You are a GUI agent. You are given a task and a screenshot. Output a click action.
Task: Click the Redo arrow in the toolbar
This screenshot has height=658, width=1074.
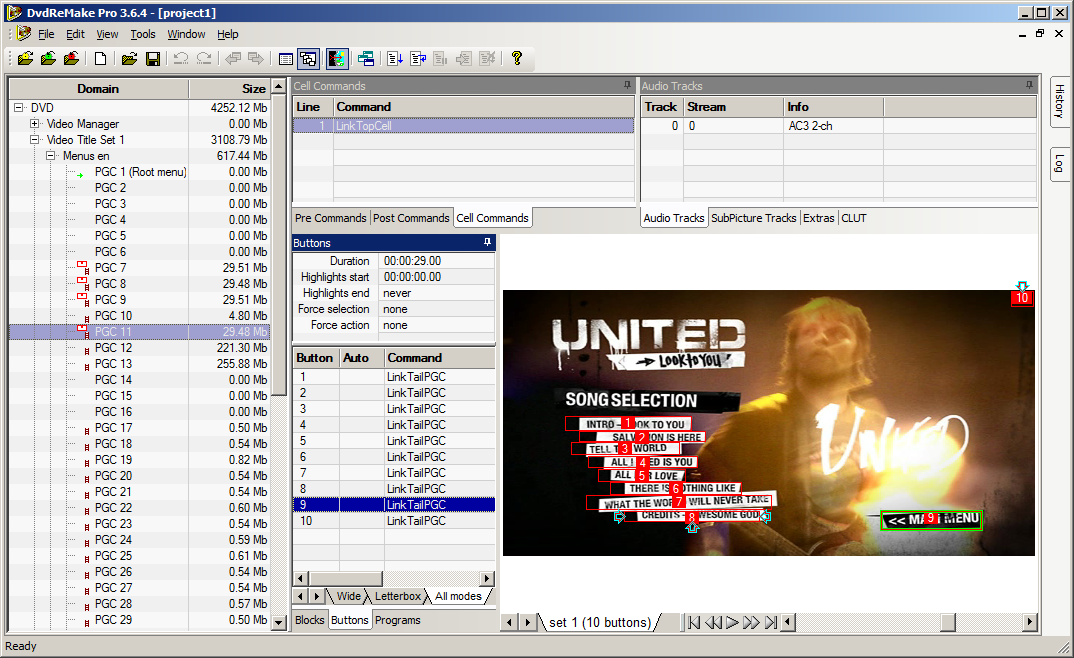pos(204,59)
